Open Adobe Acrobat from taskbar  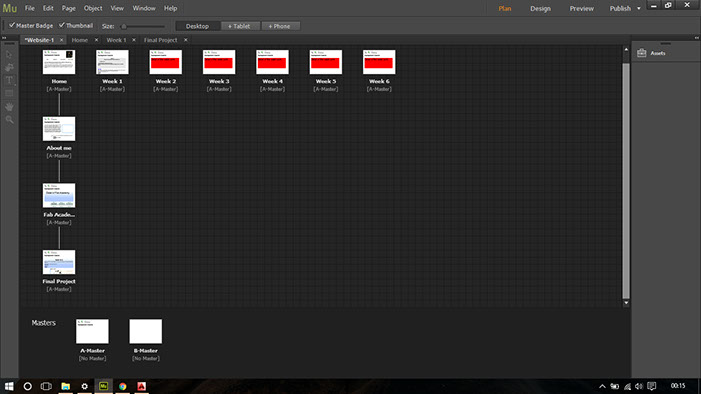coord(142,386)
